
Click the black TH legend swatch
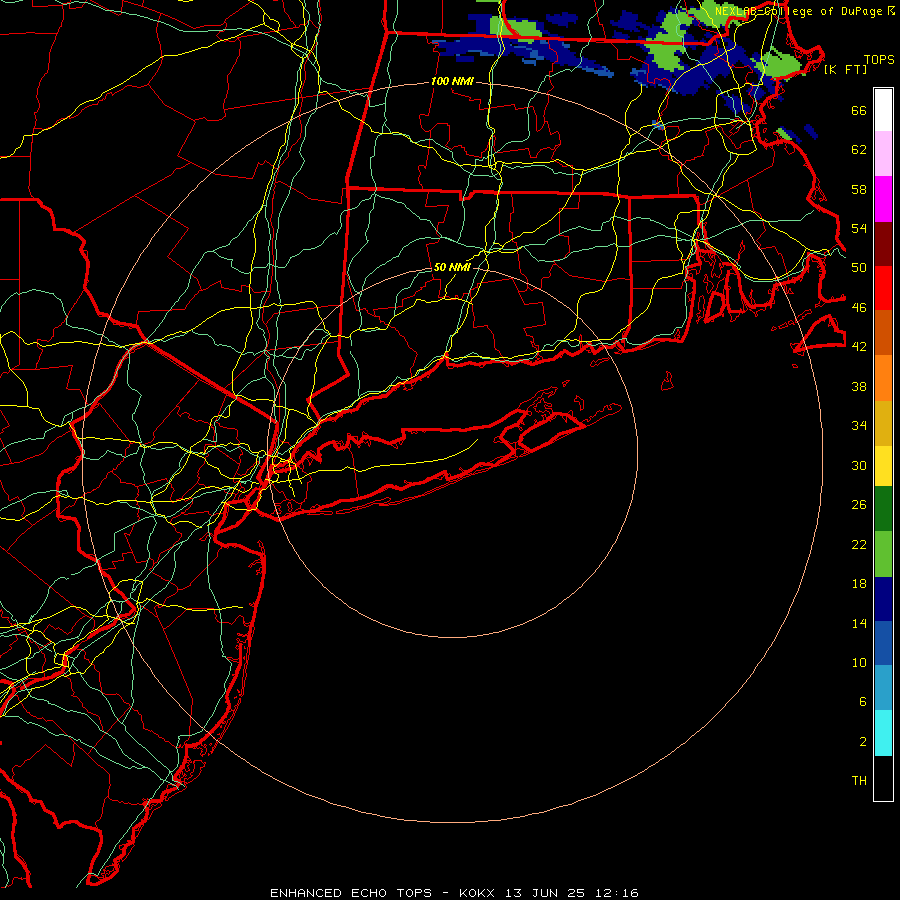pos(883,778)
